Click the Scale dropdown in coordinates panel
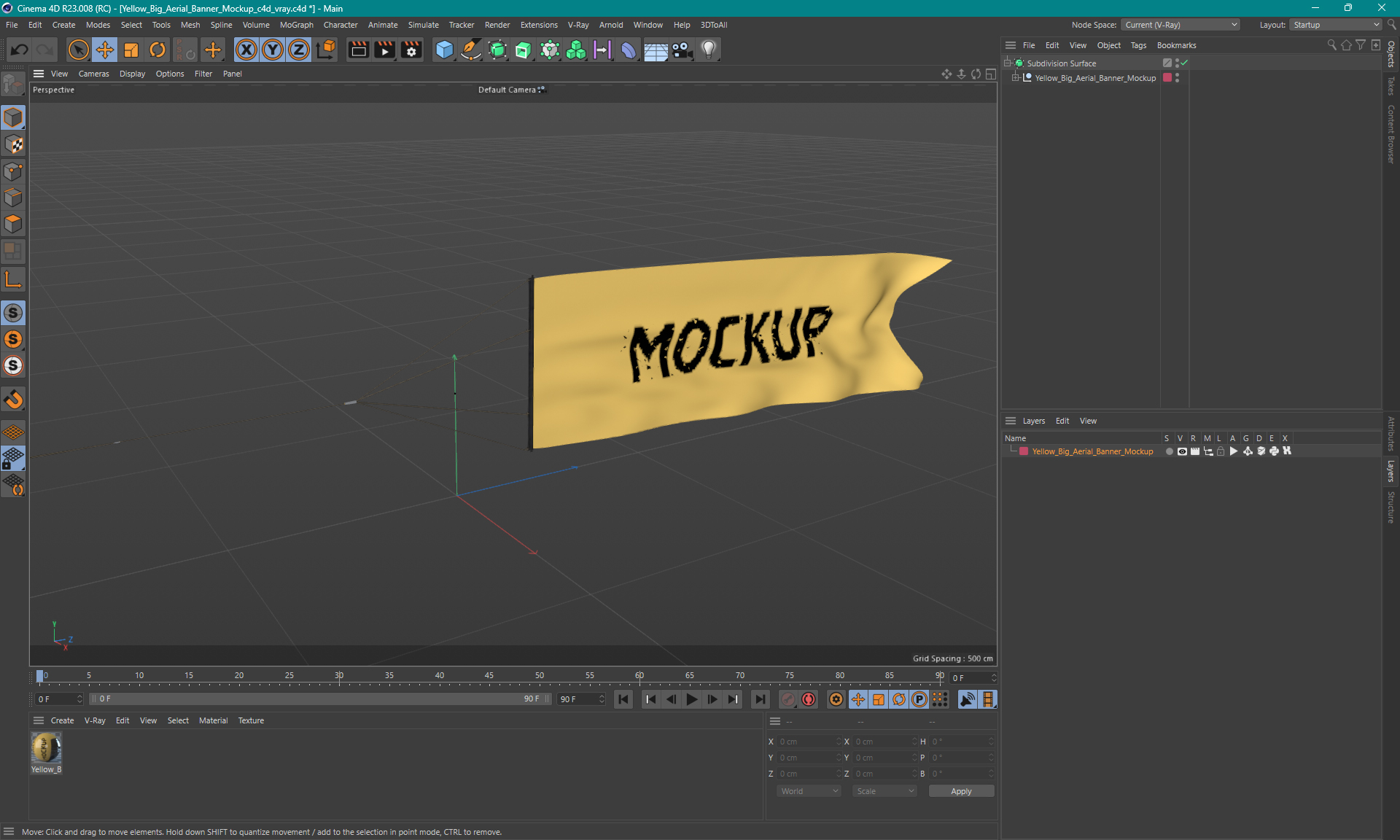Viewport: 1400px width, 840px height. pos(882,791)
